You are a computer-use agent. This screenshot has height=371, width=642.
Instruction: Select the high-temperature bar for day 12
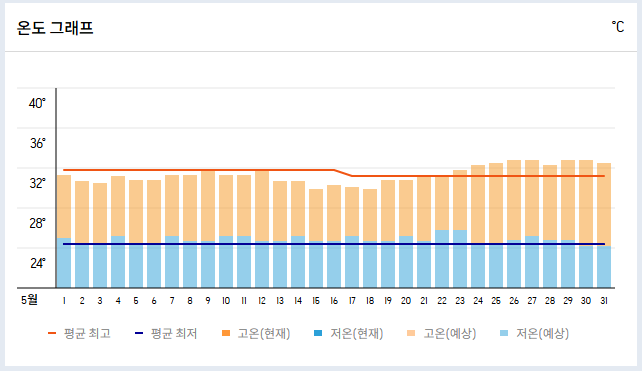(x=262, y=206)
